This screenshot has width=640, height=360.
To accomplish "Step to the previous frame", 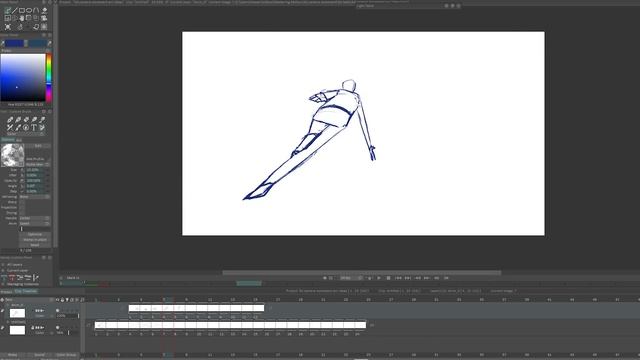I will point(417,278).
